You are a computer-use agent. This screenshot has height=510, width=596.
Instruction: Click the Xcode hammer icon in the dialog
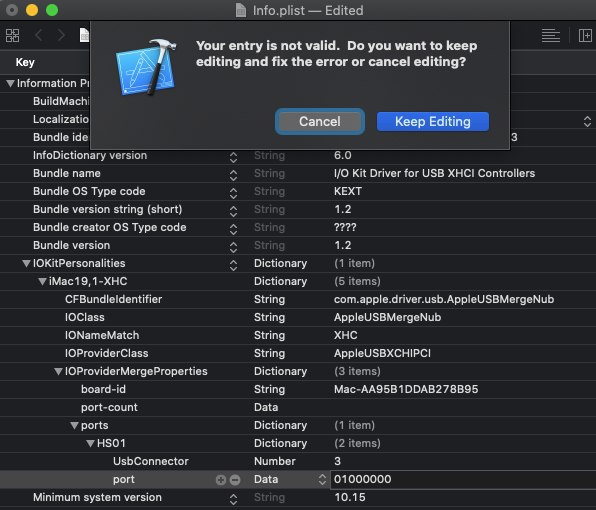146,67
